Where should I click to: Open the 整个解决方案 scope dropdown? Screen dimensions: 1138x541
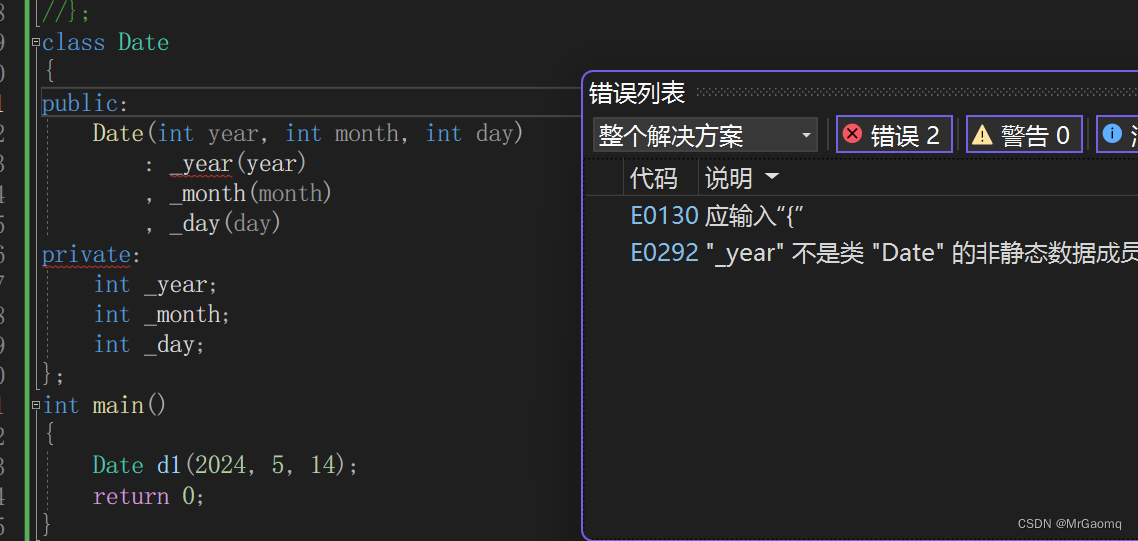(x=705, y=135)
